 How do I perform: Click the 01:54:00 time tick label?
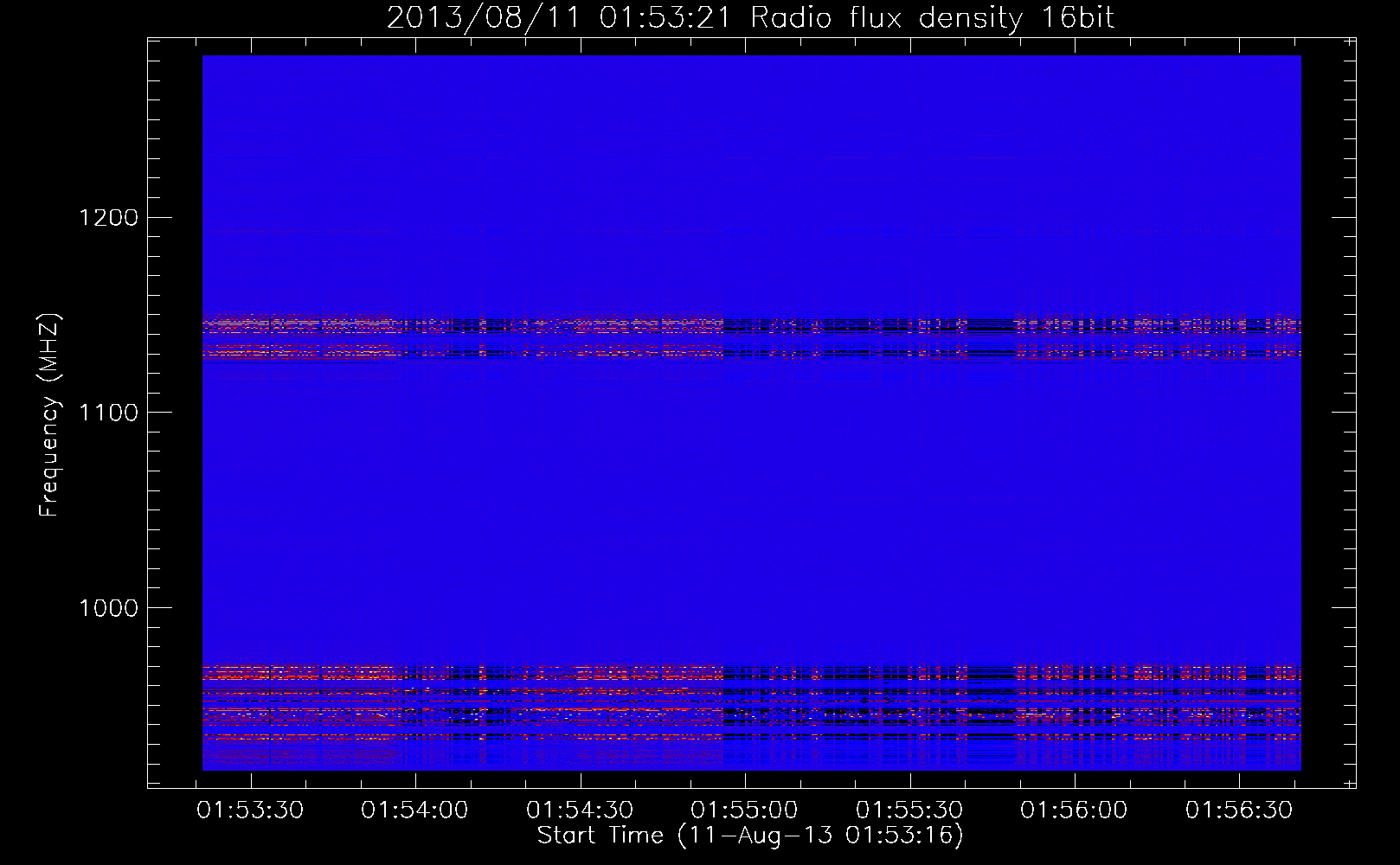pyautogui.click(x=414, y=811)
